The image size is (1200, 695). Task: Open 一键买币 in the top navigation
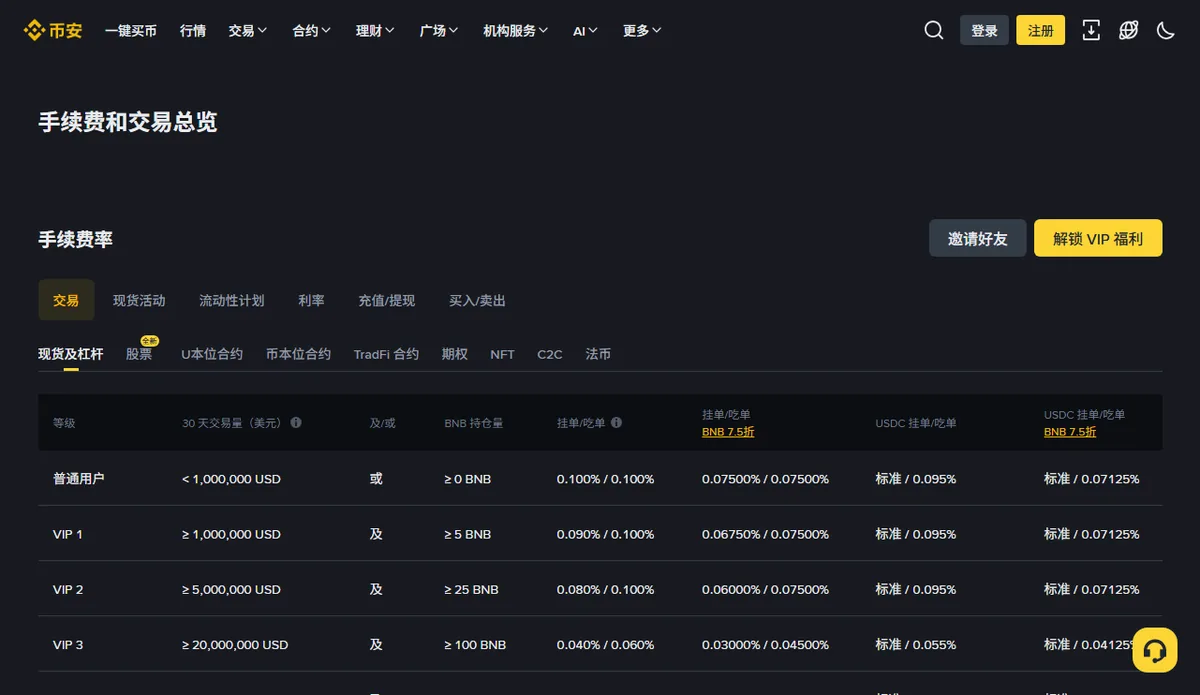131,31
